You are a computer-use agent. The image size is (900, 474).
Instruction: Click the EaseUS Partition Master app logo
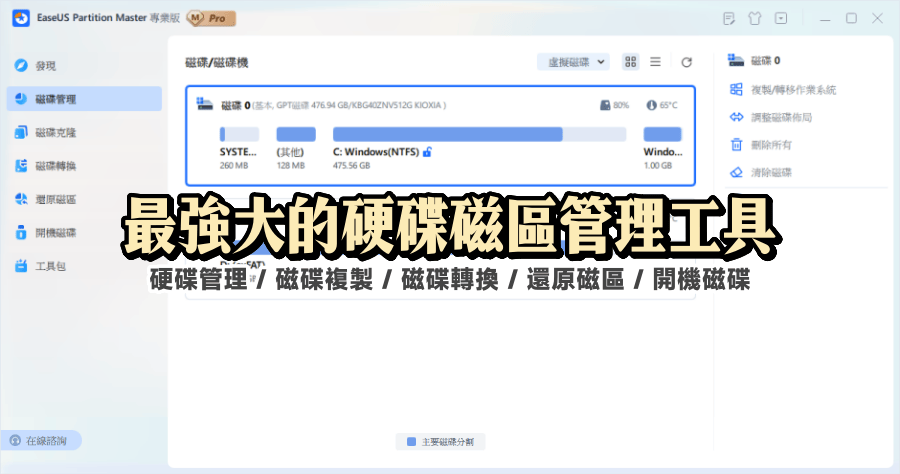[x=21, y=18]
